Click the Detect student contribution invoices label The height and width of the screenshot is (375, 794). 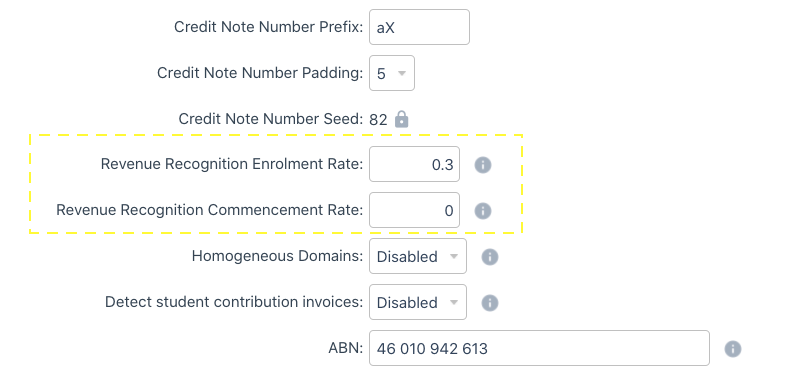(x=234, y=302)
